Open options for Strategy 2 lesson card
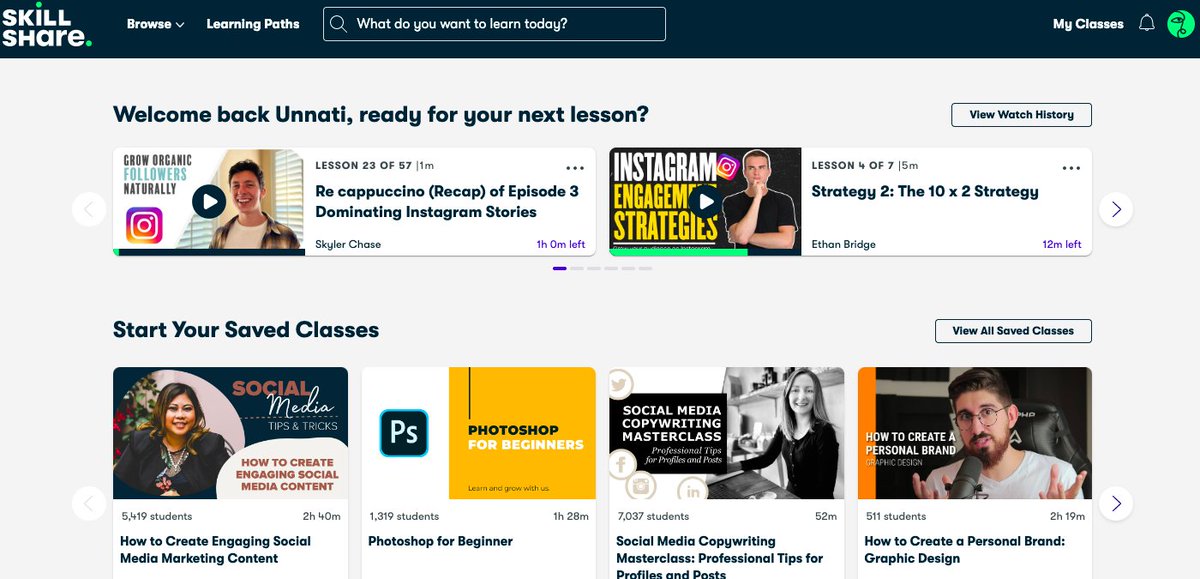Viewport: 1200px width, 579px height. 1071,168
